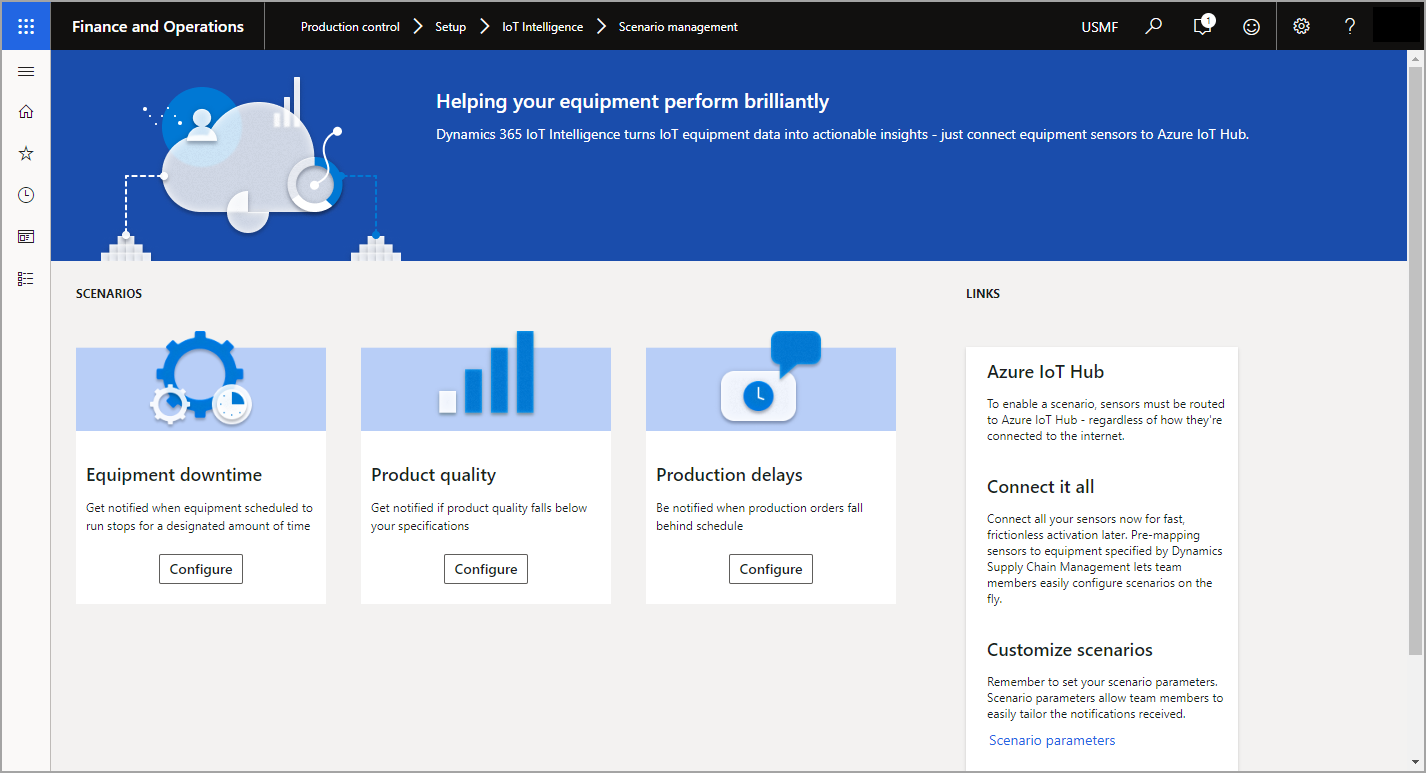Open Recent clock icon in the sidebar

pyautogui.click(x=26, y=195)
